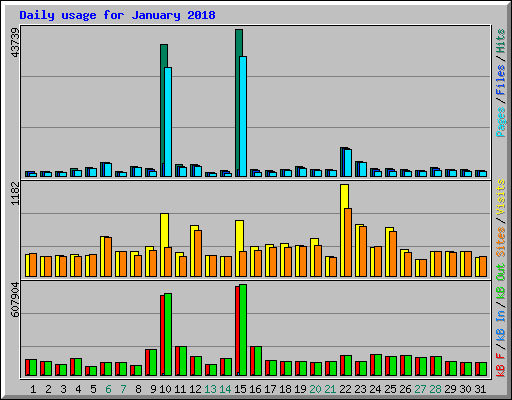Click day label '8' on the x-axis
Image resolution: width=512 pixels, height=400 pixels.
coord(138,389)
